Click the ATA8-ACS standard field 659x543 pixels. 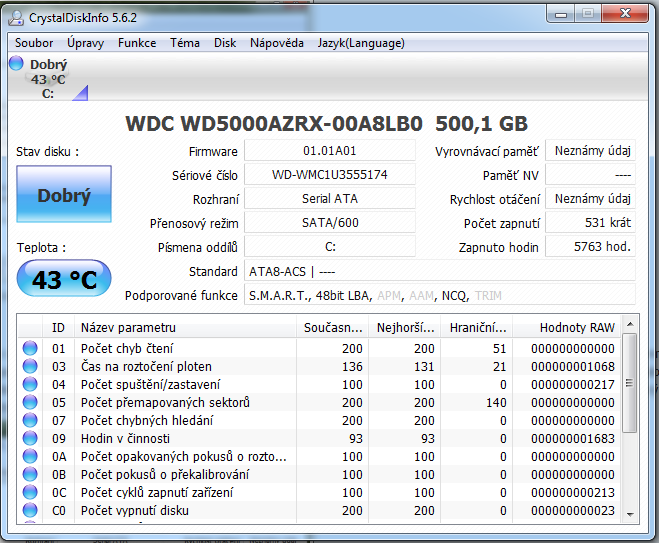tap(440, 272)
